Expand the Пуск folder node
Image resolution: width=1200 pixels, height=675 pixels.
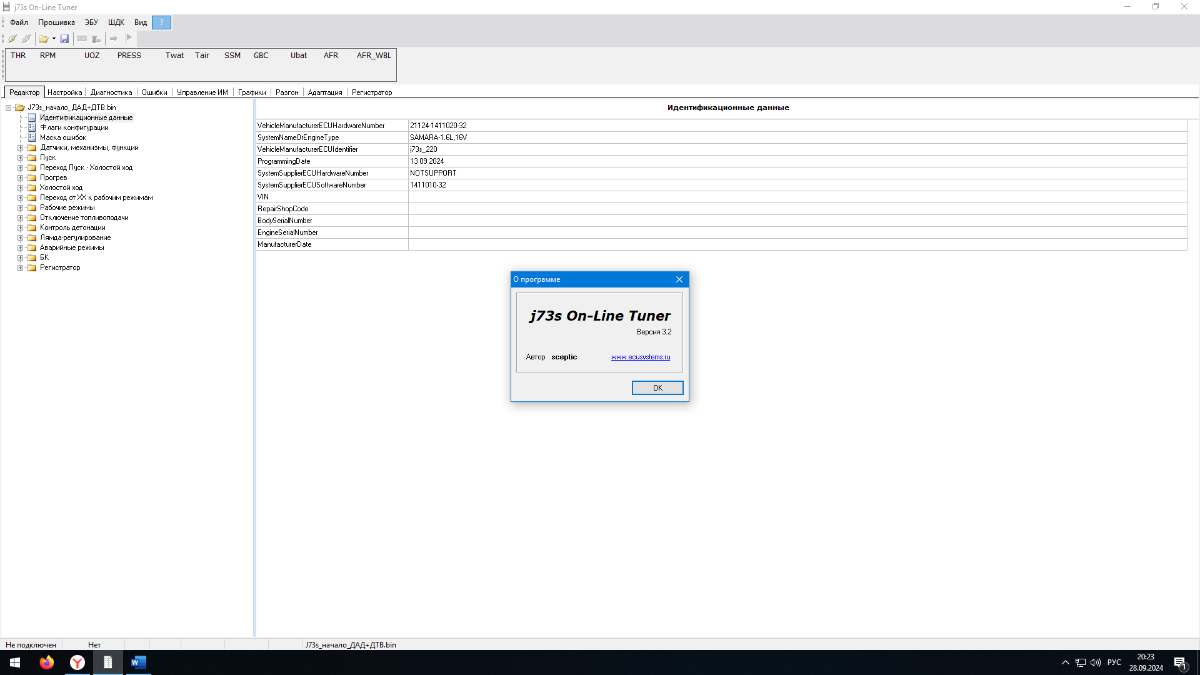point(20,157)
